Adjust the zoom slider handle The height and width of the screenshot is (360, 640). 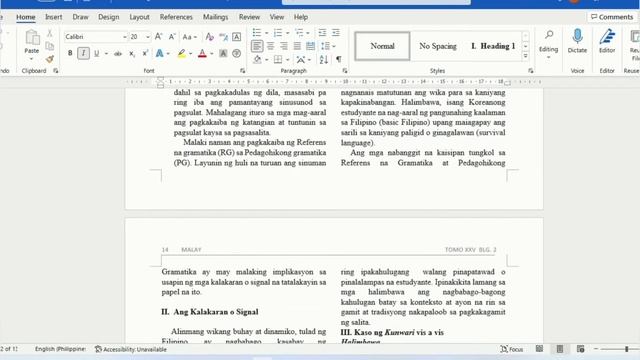[x=627, y=349]
